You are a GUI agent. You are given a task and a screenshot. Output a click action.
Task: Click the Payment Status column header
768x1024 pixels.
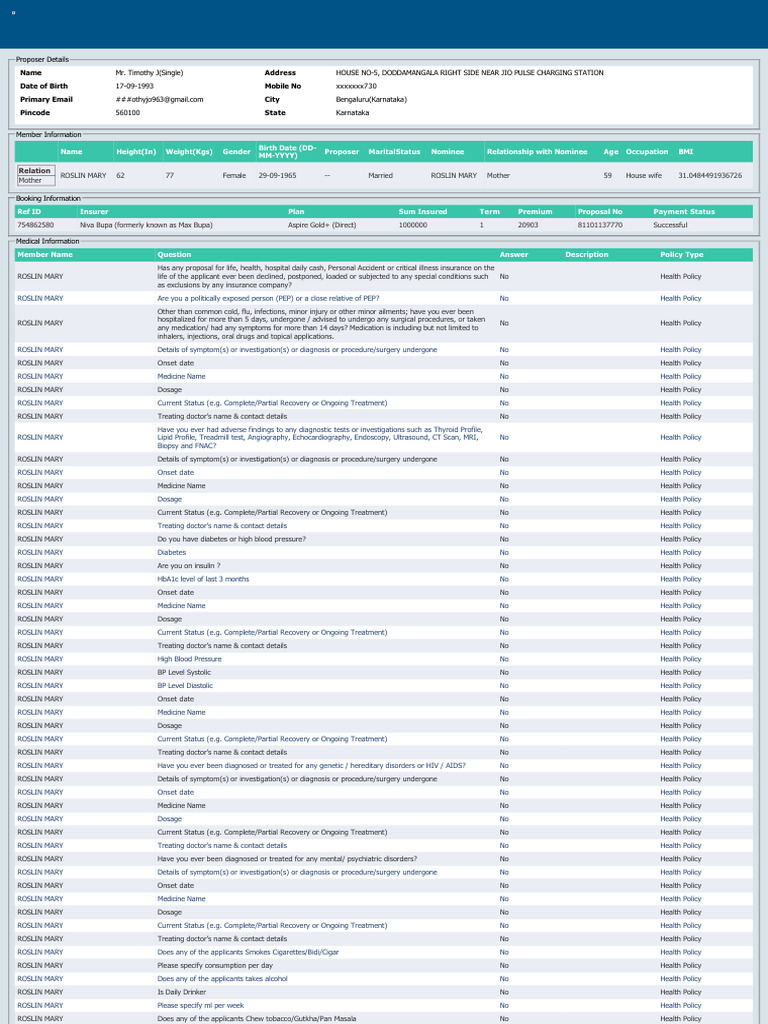point(684,212)
